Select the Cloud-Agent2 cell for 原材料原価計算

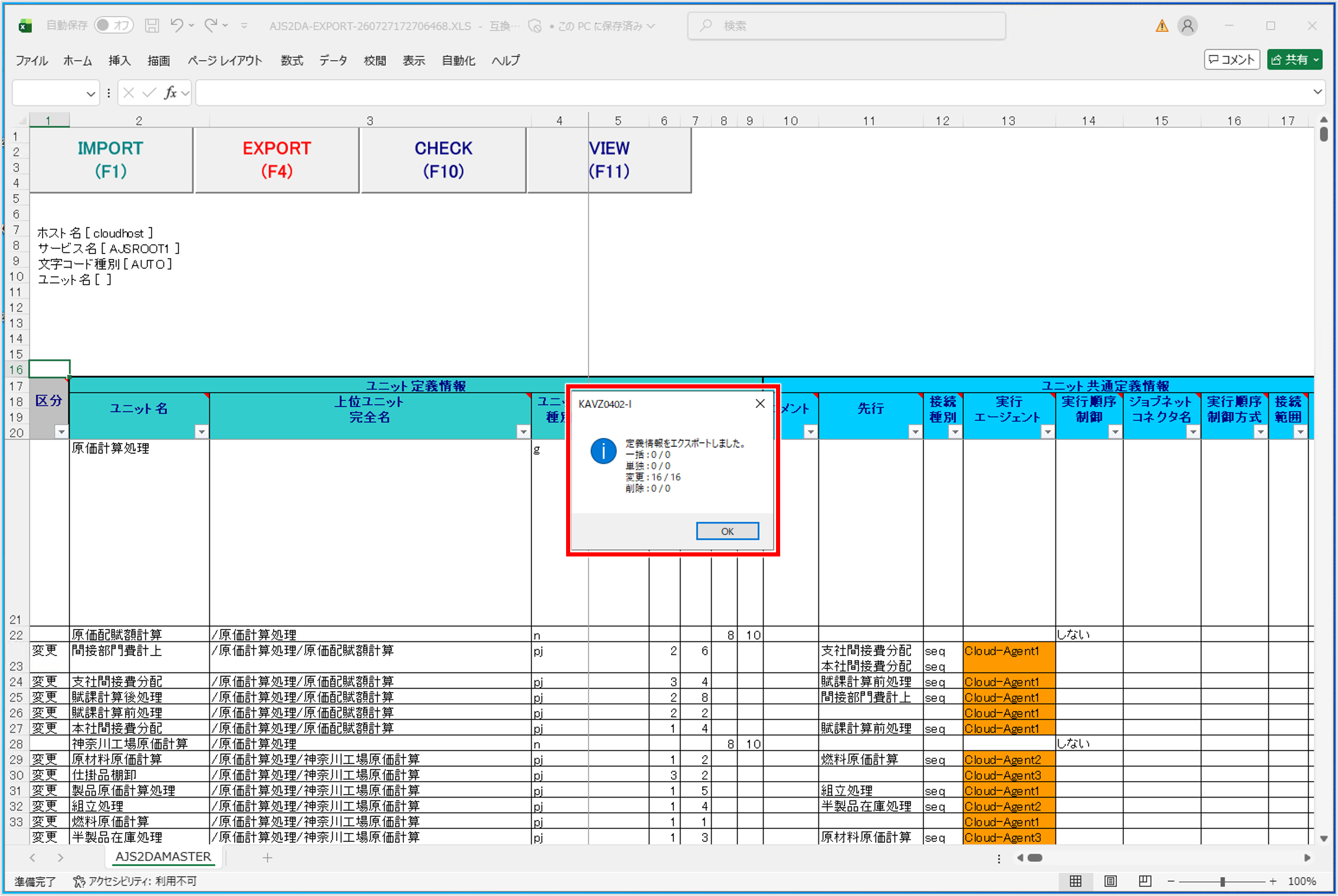click(1009, 759)
